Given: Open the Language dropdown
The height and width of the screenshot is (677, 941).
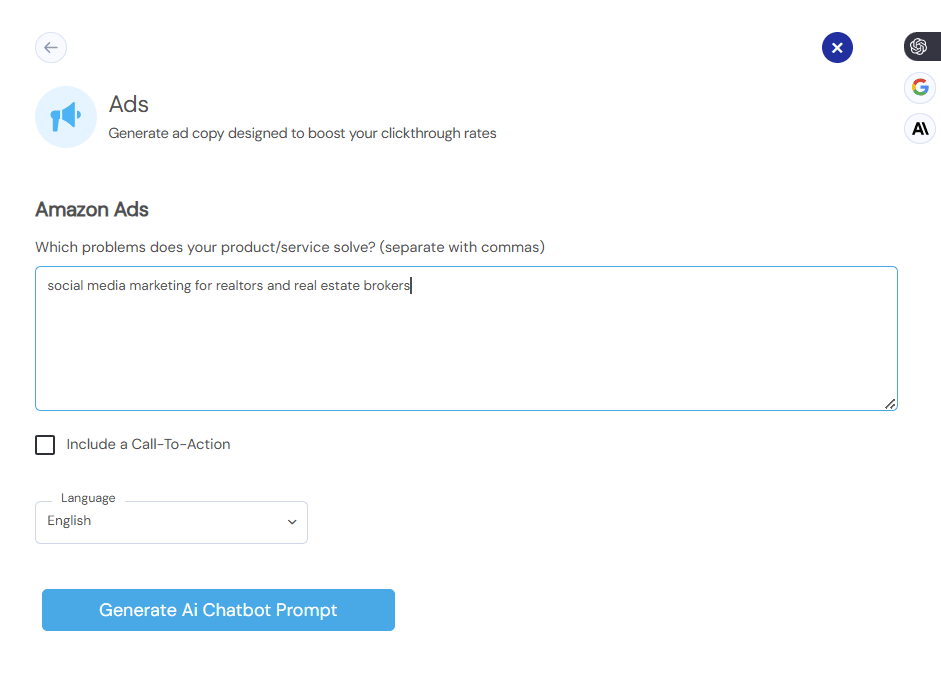Looking at the screenshot, I should pos(171,522).
